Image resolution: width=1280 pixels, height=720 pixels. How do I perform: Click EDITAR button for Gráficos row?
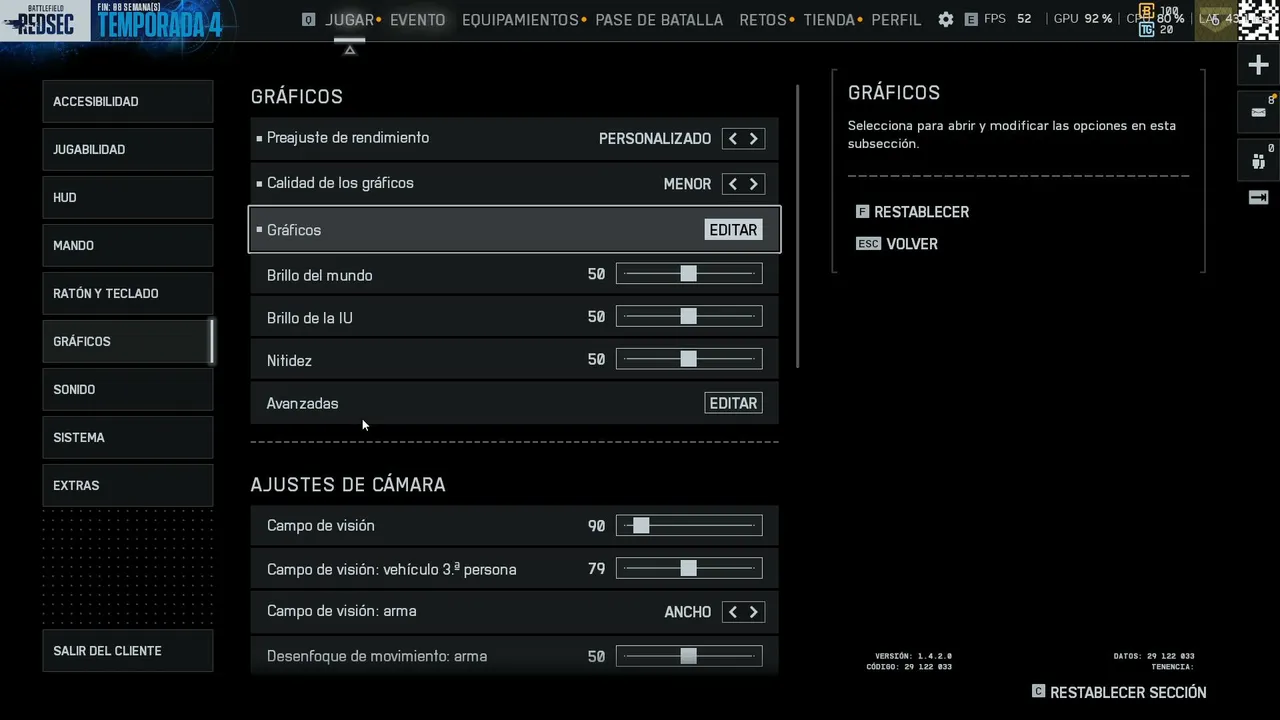coord(733,230)
